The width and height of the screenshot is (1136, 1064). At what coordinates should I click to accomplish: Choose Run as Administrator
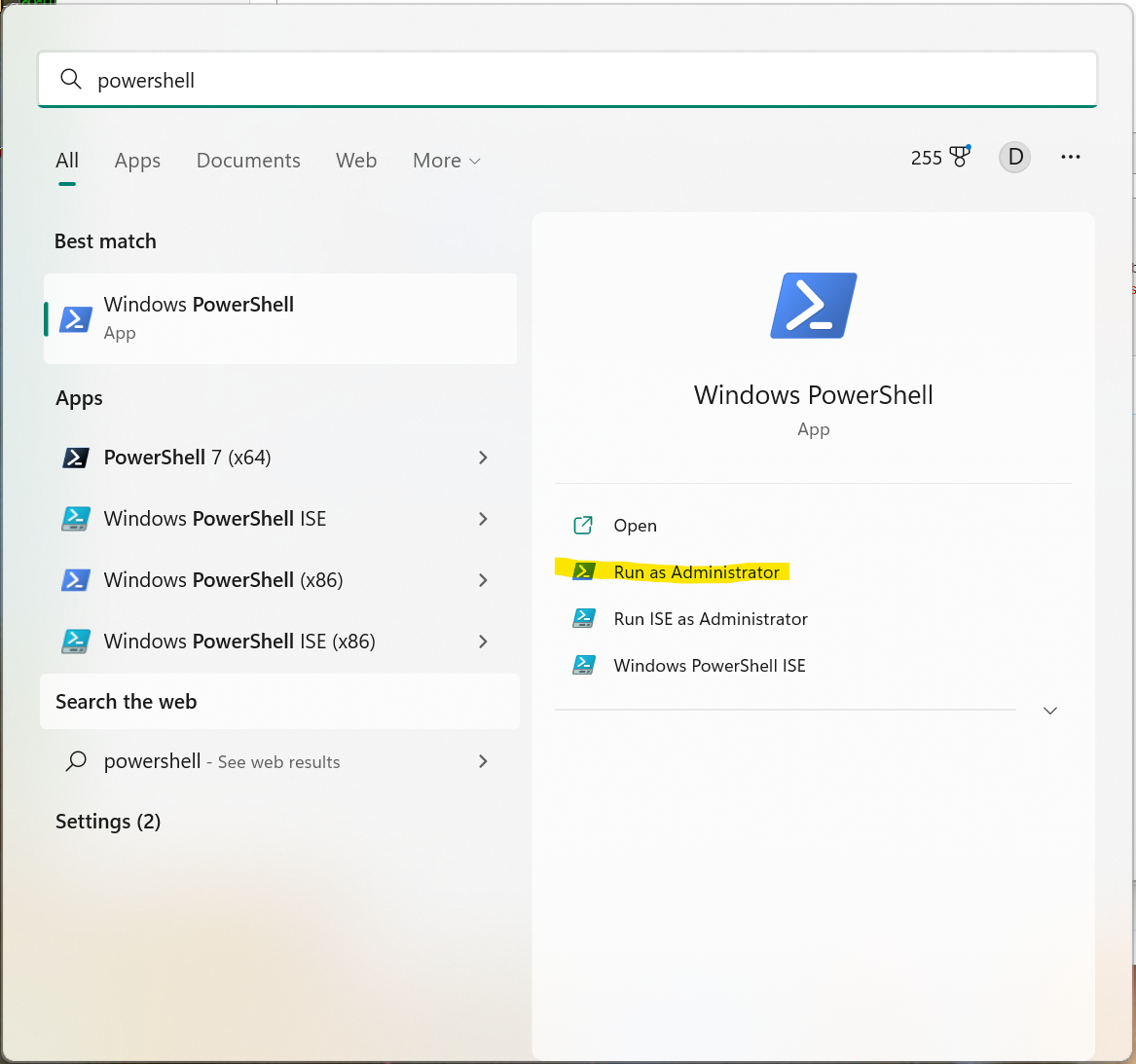[696, 572]
